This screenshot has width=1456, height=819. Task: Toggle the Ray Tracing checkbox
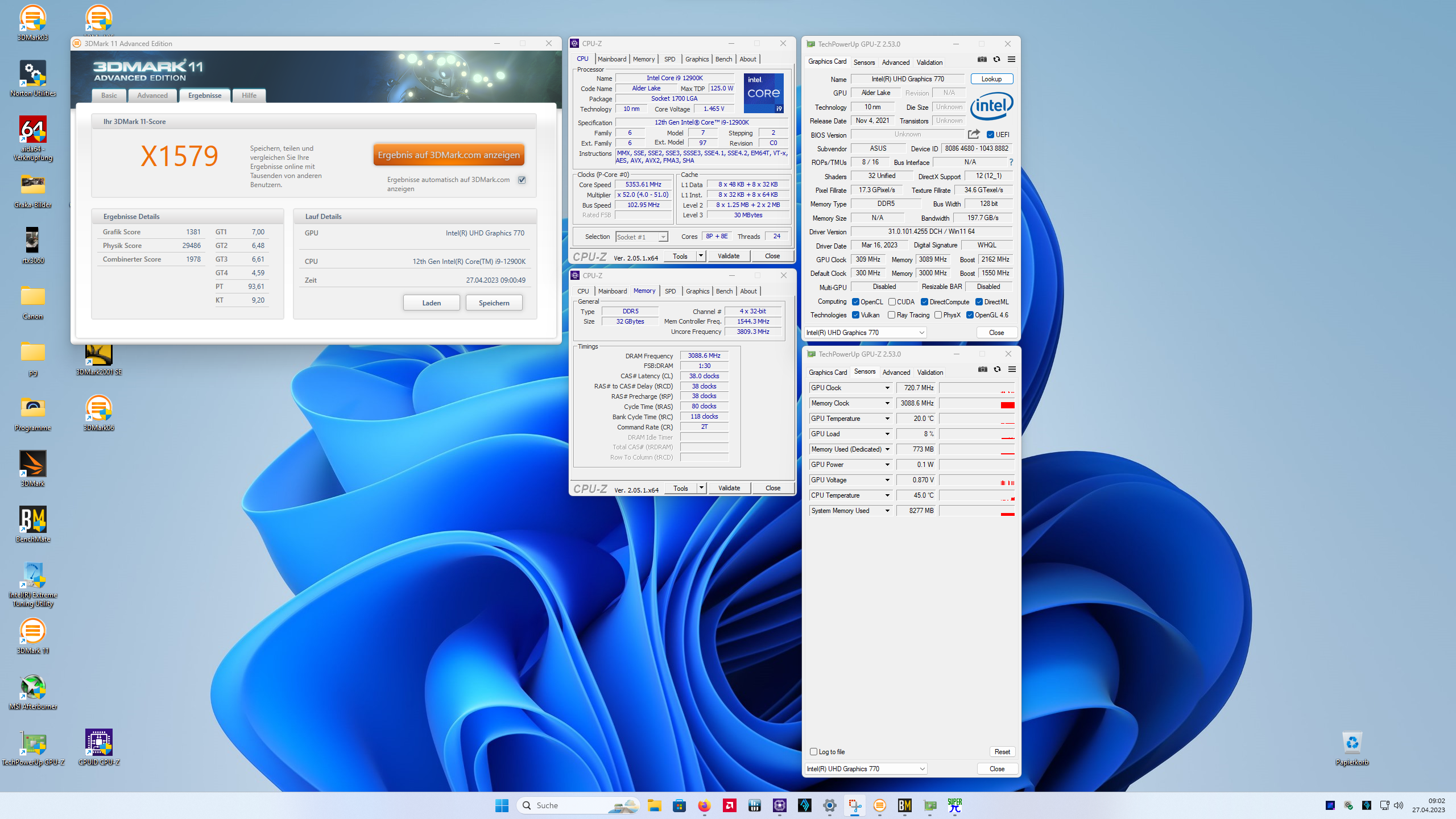891,315
